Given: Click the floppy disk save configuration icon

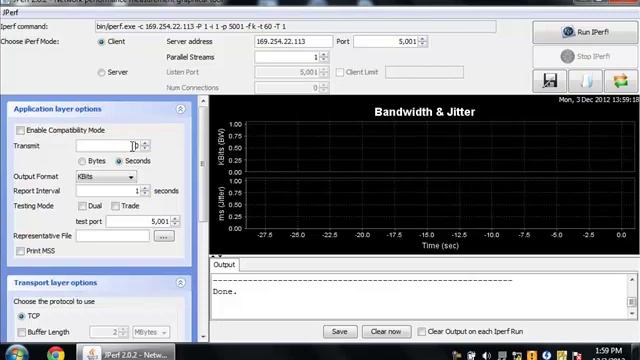Looking at the screenshot, I should point(550,81).
